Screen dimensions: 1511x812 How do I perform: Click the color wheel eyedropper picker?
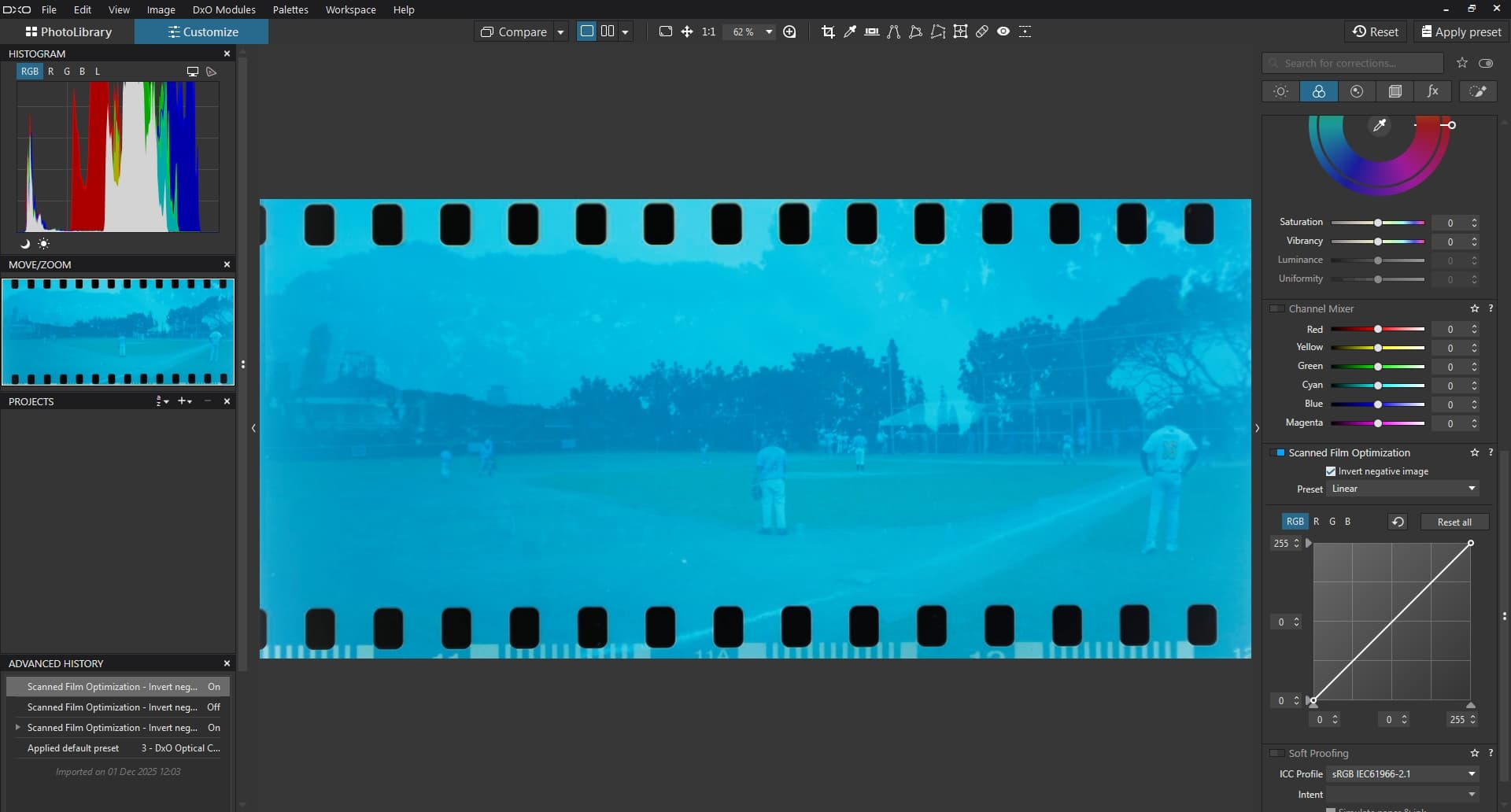click(1380, 126)
